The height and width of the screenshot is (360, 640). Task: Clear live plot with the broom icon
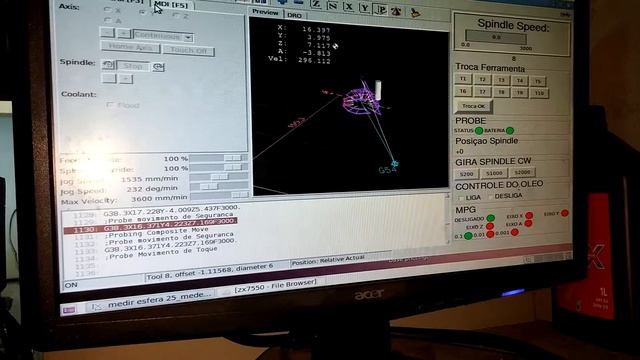[415, 13]
